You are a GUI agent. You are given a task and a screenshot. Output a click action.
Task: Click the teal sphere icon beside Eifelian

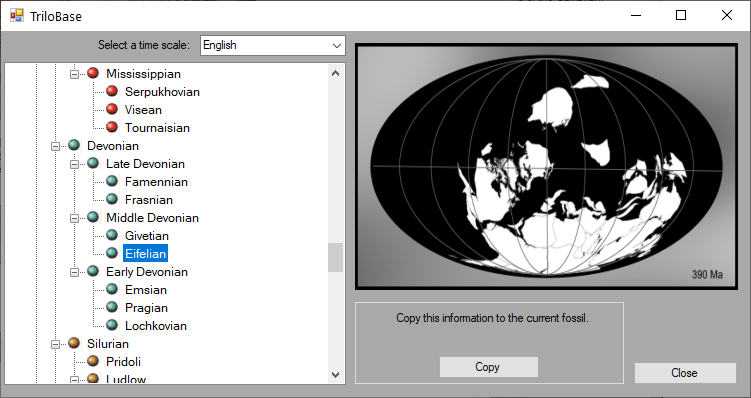[112, 253]
